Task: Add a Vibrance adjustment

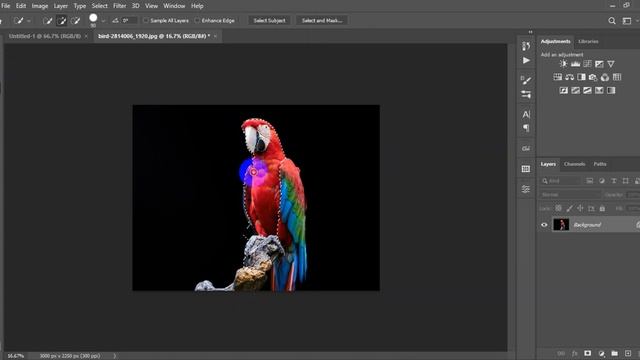Action: (x=611, y=64)
